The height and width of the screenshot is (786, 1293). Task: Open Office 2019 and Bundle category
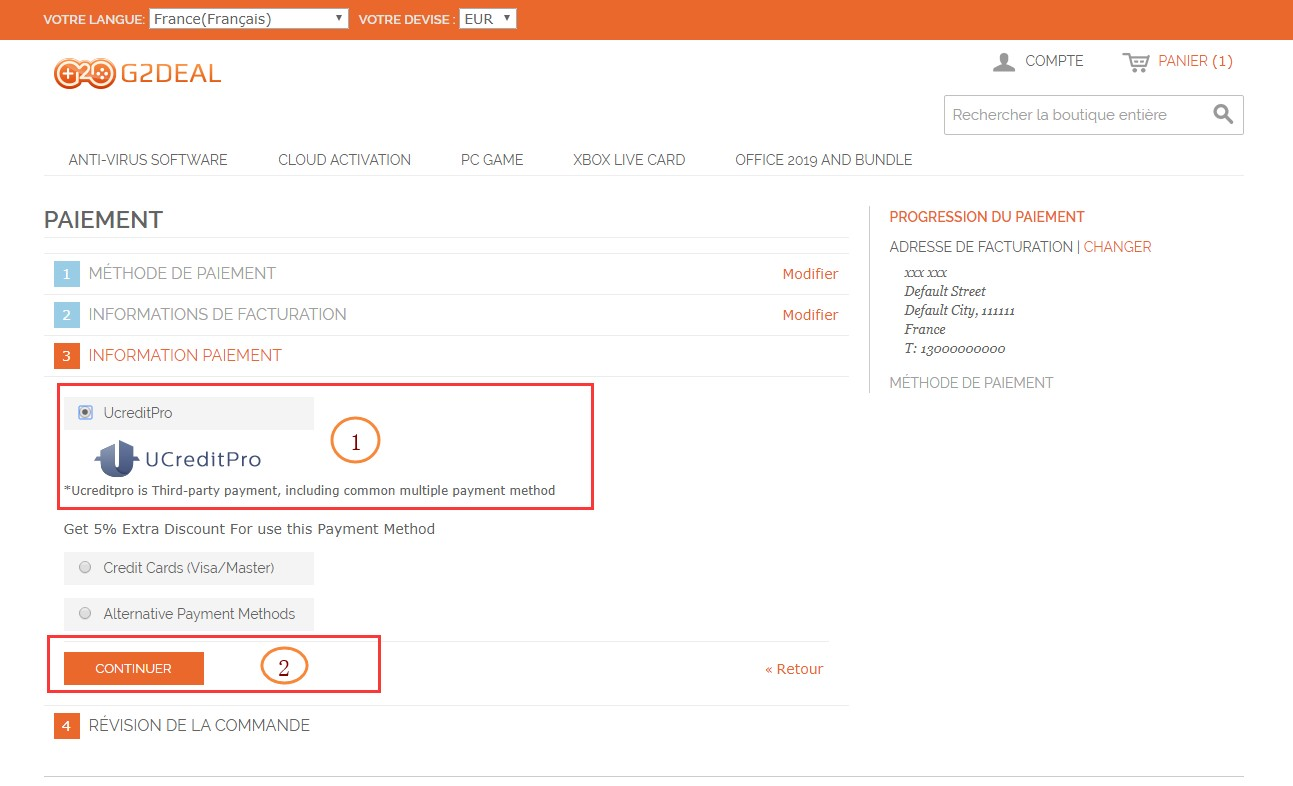(823, 160)
